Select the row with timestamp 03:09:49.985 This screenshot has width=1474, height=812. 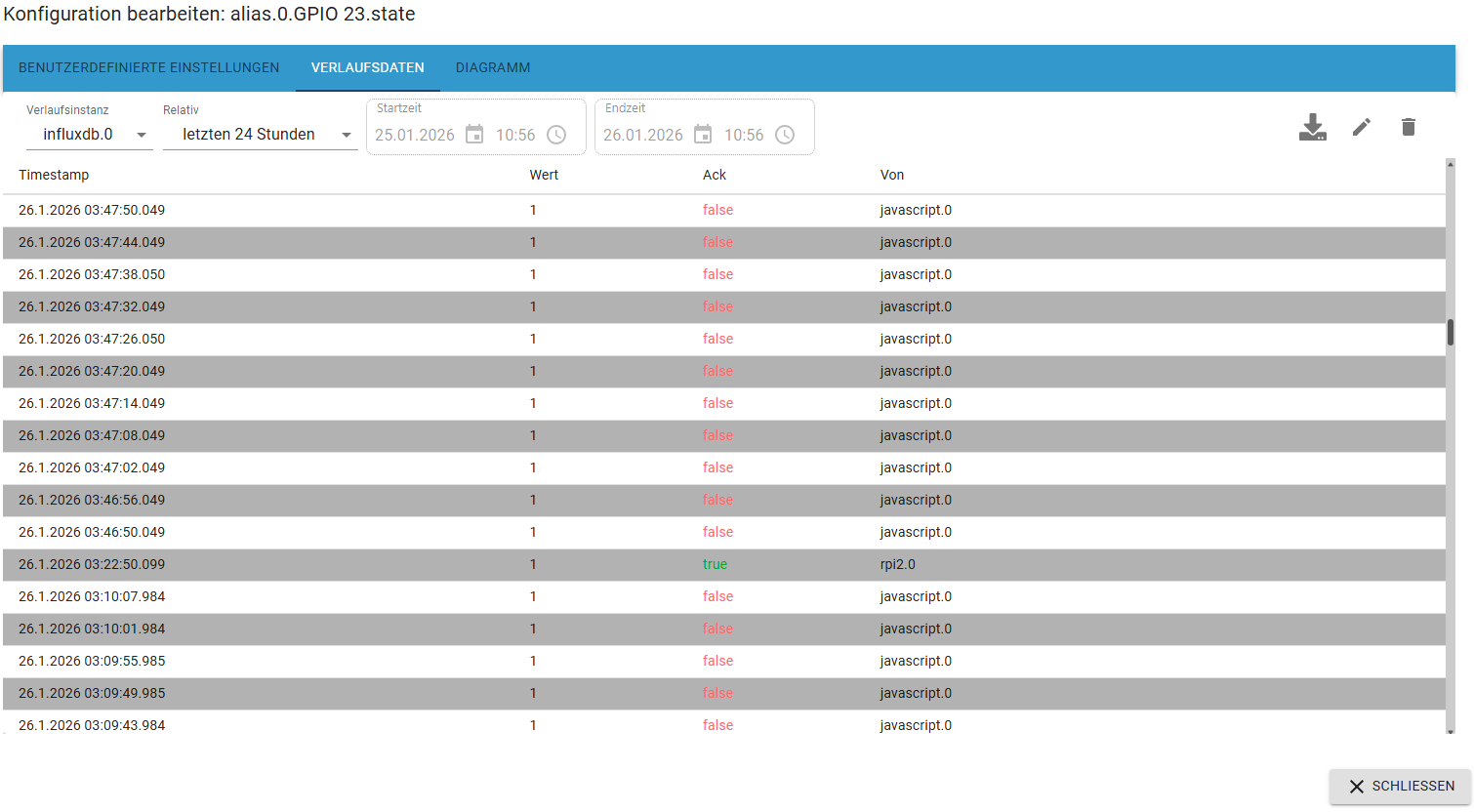[x=724, y=693]
